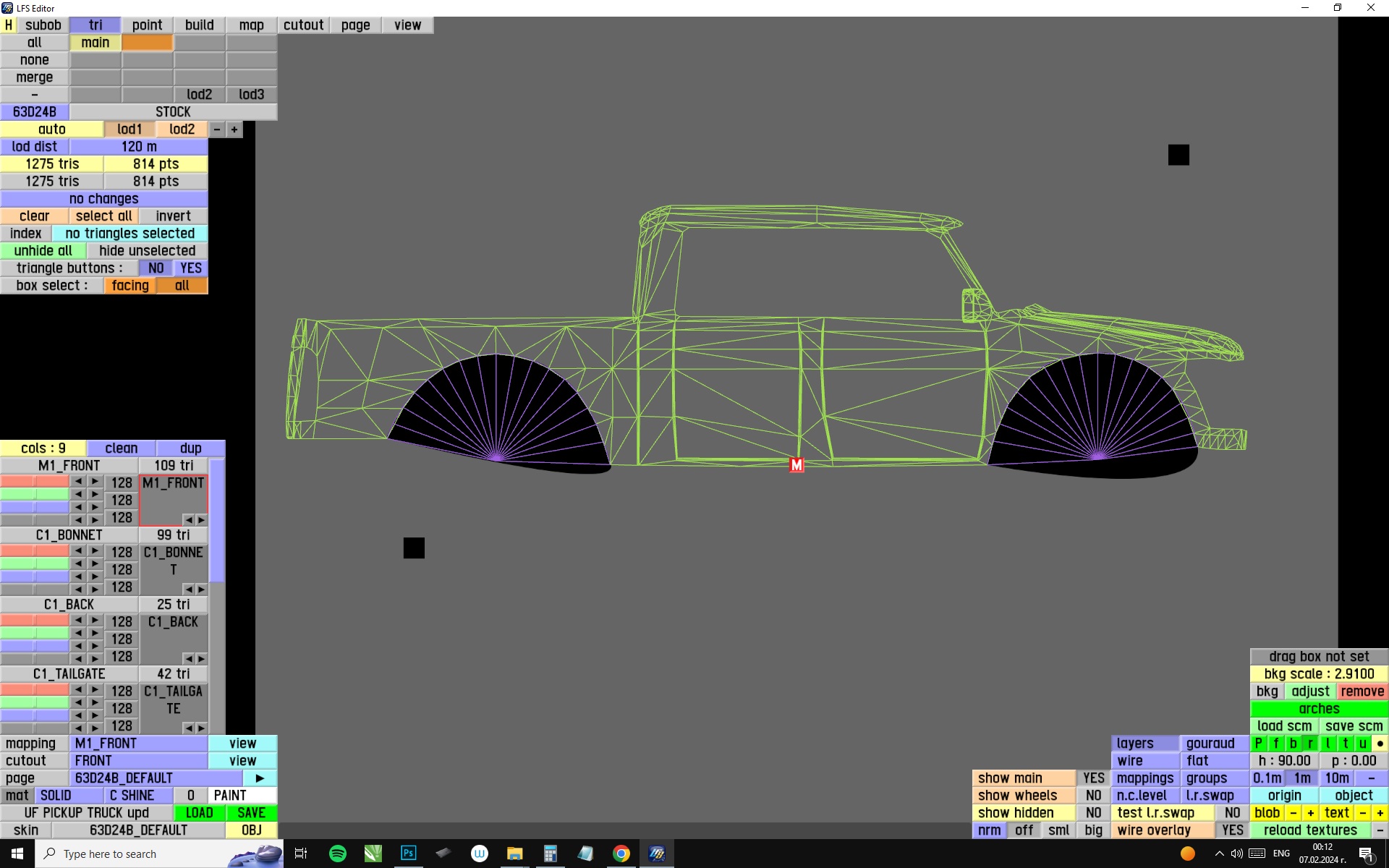
Task: Click the Photoshop taskbar icon
Action: click(x=408, y=854)
